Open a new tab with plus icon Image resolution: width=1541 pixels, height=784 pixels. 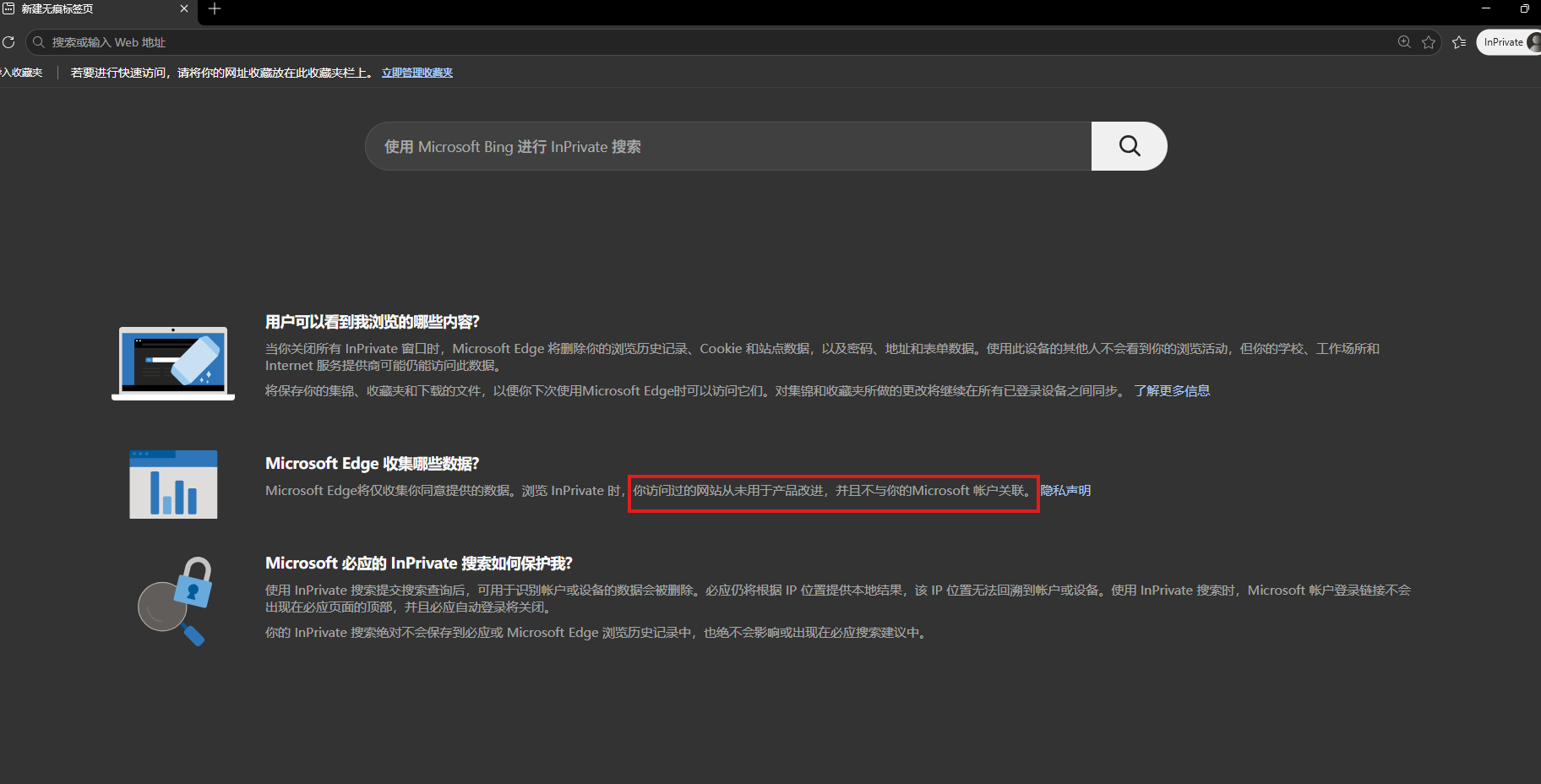[x=215, y=8]
